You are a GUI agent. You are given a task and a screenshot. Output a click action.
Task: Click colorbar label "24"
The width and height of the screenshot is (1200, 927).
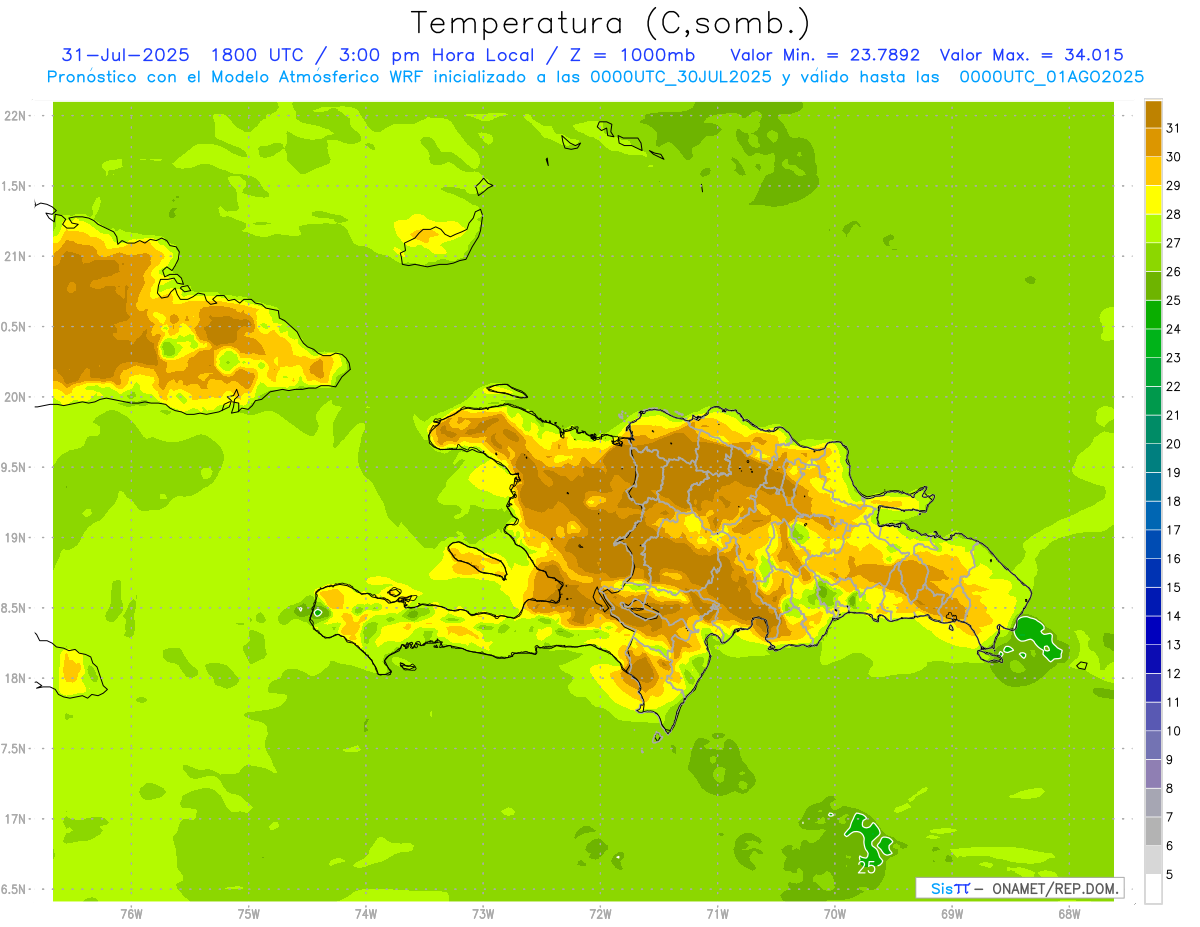tap(1173, 329)
